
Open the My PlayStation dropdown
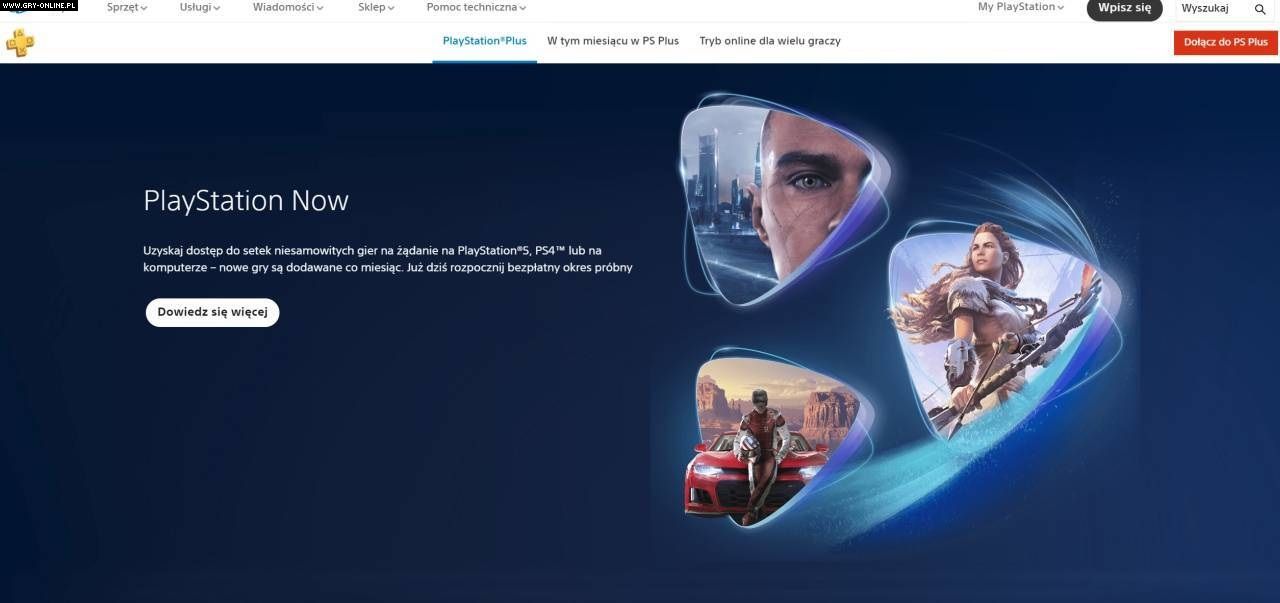tap(1020, 7)
